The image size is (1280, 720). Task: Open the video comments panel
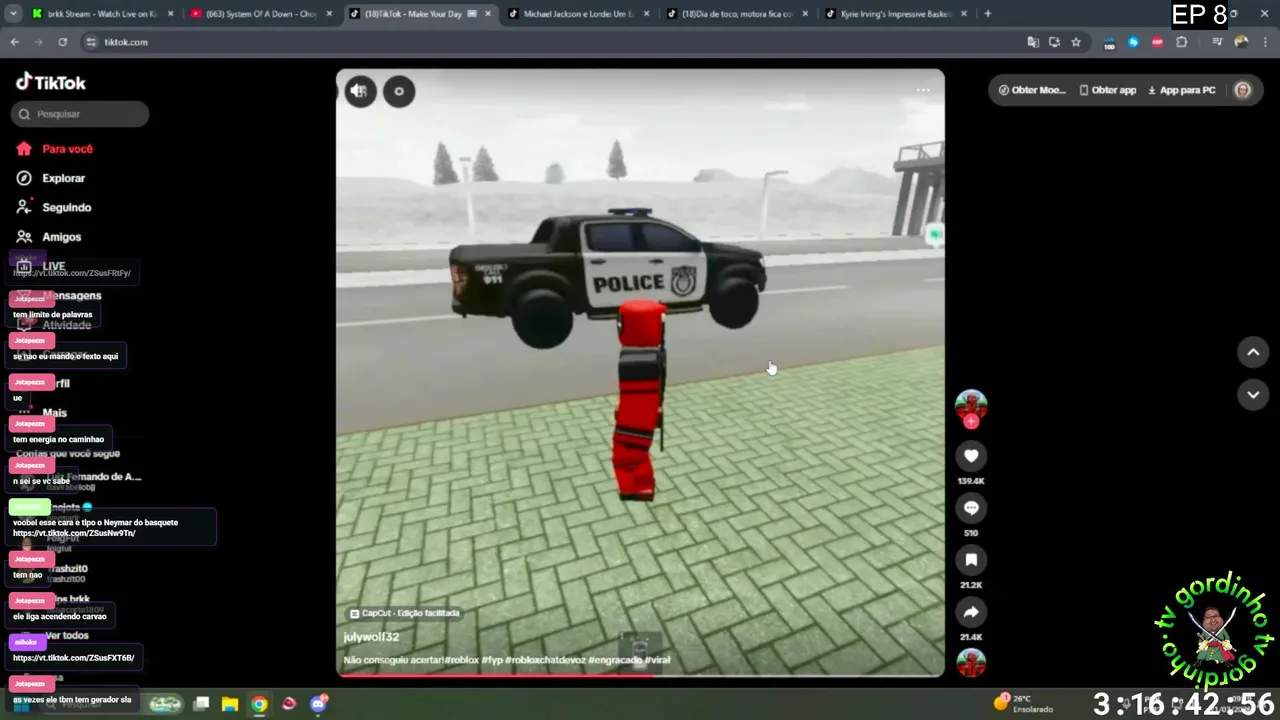(971, 508)
